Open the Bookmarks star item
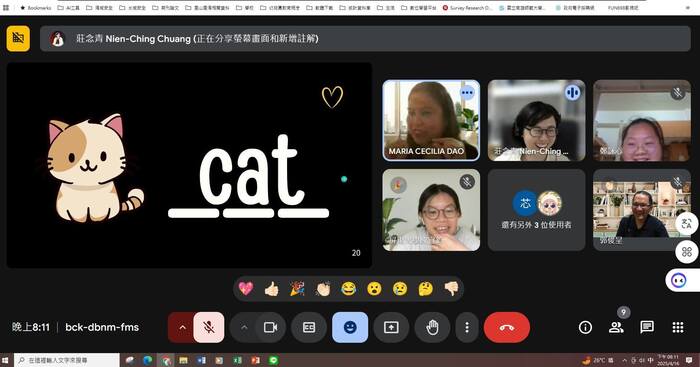The image size is (700, 367). [36, 8]
